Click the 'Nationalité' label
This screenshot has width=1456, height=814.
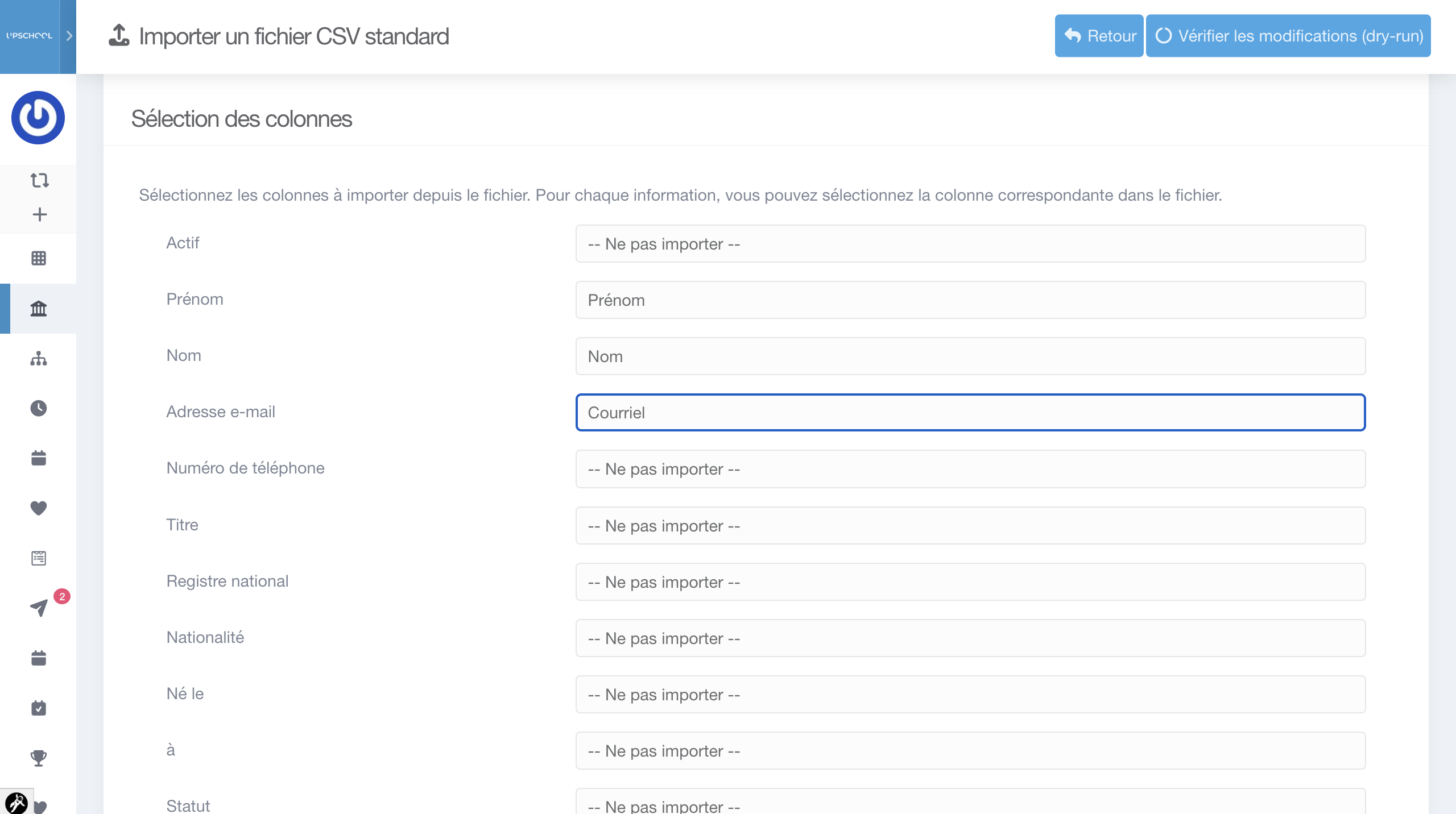205,637
